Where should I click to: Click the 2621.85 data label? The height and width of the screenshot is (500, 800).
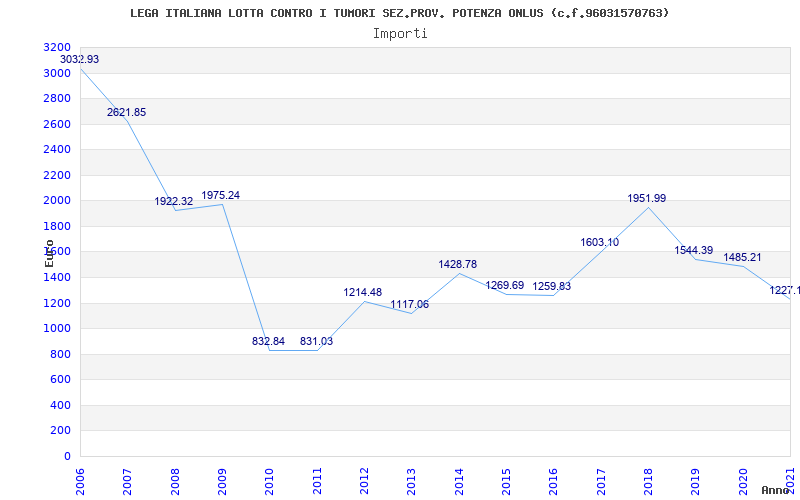[127, 112]
